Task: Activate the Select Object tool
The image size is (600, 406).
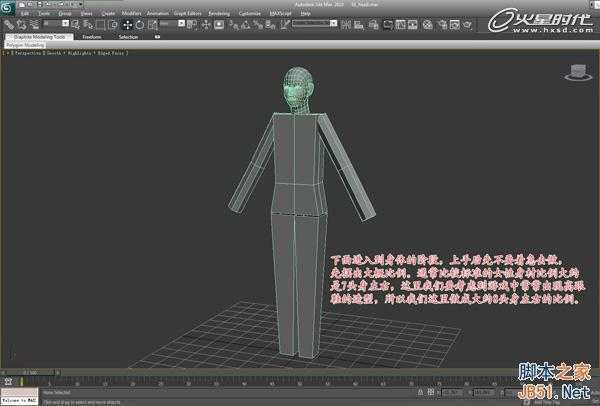Action: click(76, 25)
